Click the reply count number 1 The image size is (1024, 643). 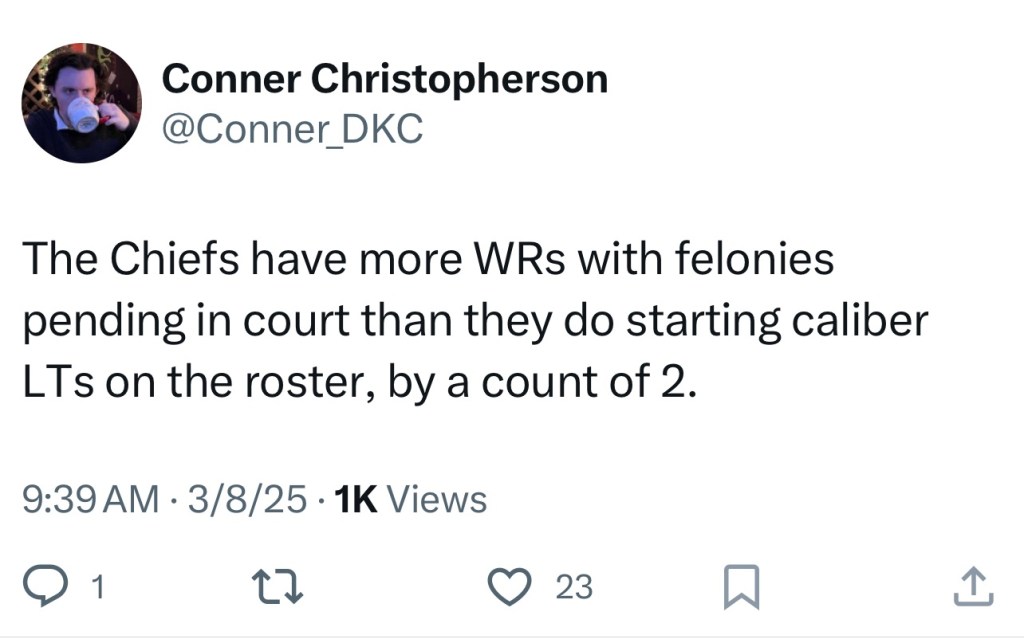click(x=97, y=588)
